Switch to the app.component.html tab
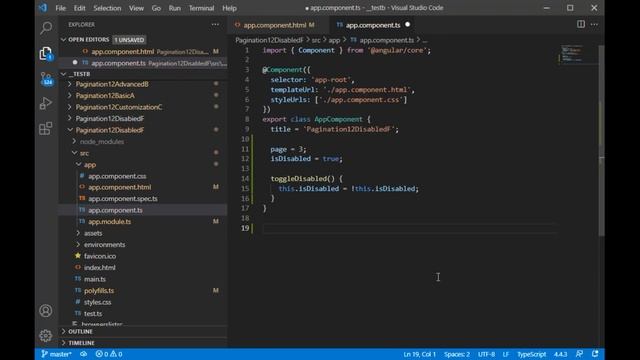This screenshot has height=360, width=640. point(274,25)
